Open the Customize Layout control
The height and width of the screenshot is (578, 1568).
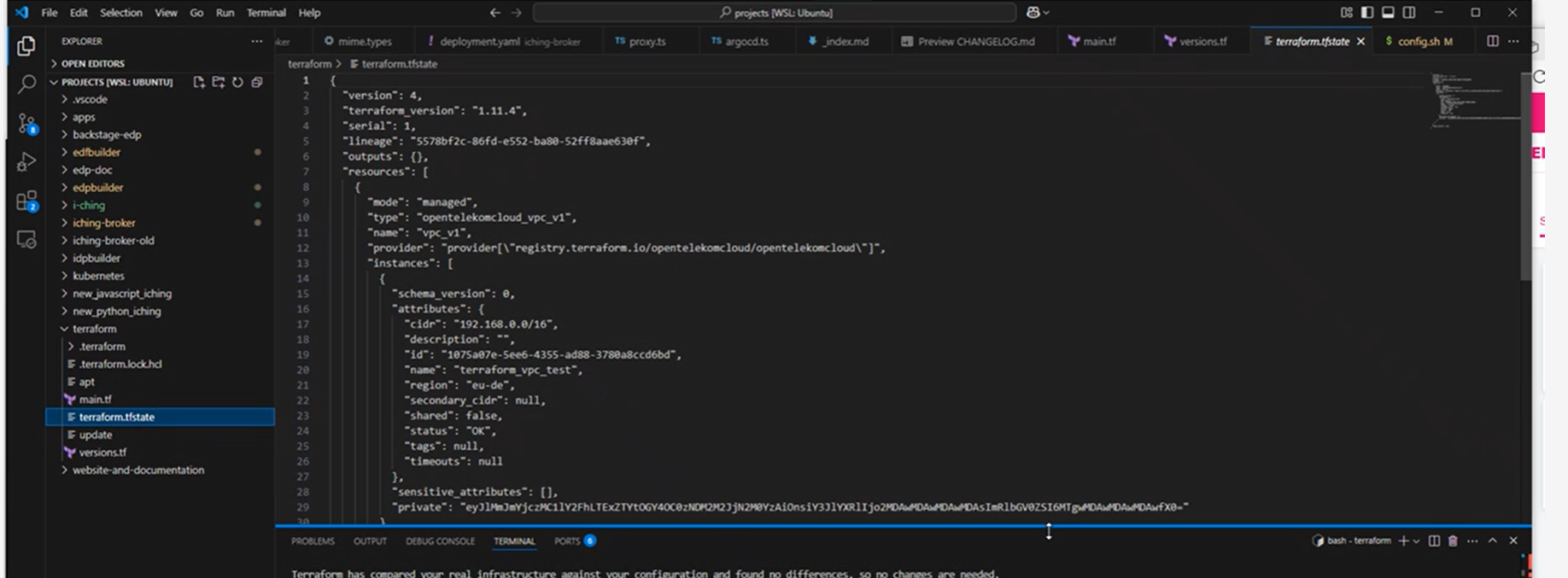pyautogui.click(x=1347, y=13)
